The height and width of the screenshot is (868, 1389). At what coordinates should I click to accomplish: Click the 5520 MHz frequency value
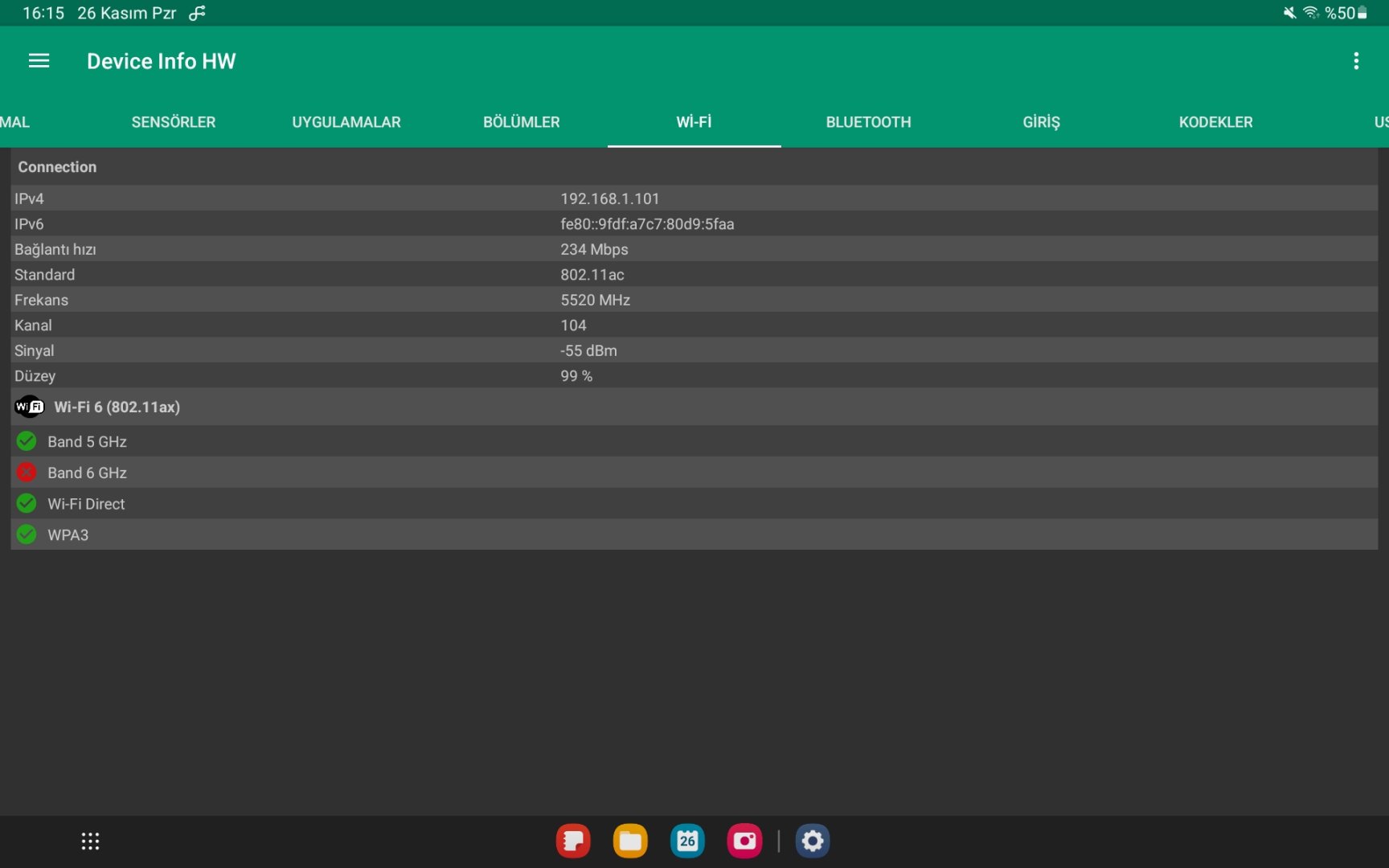pyautogui.click(x=595, y=300)
